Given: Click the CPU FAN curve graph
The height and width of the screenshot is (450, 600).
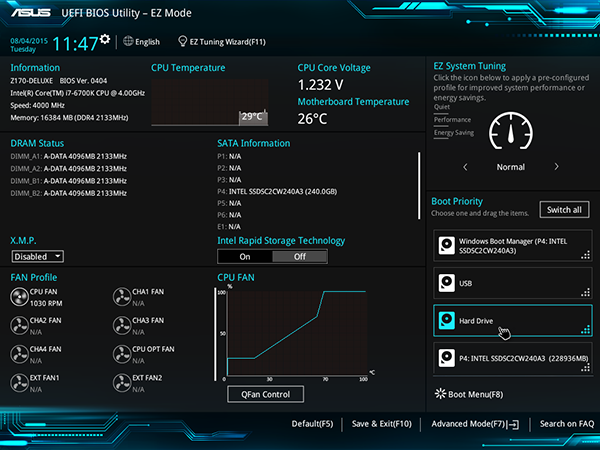Looking at the screenshot, I should click(x=297, y=333).
